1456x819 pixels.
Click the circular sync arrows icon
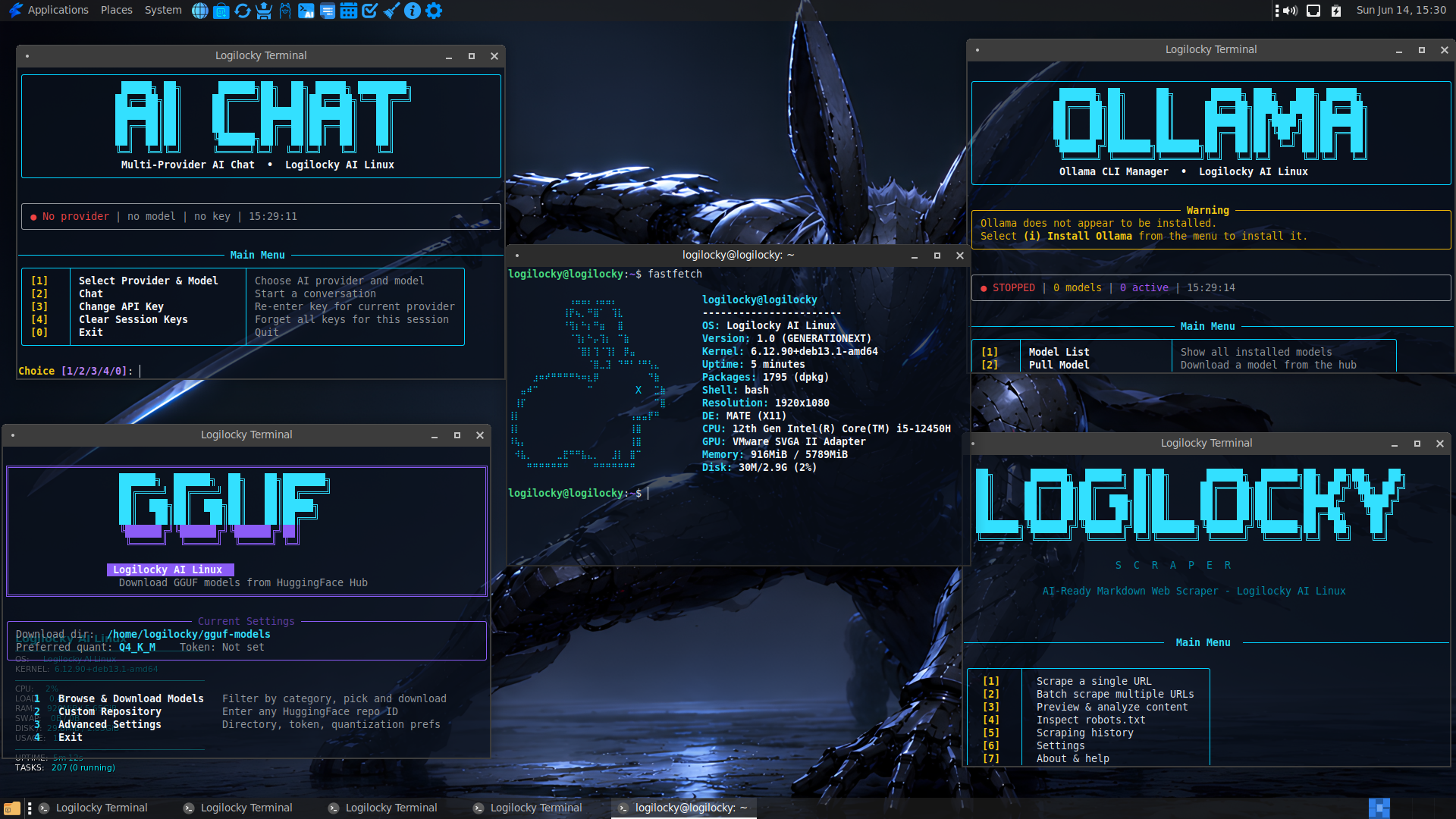pos(243,11)
